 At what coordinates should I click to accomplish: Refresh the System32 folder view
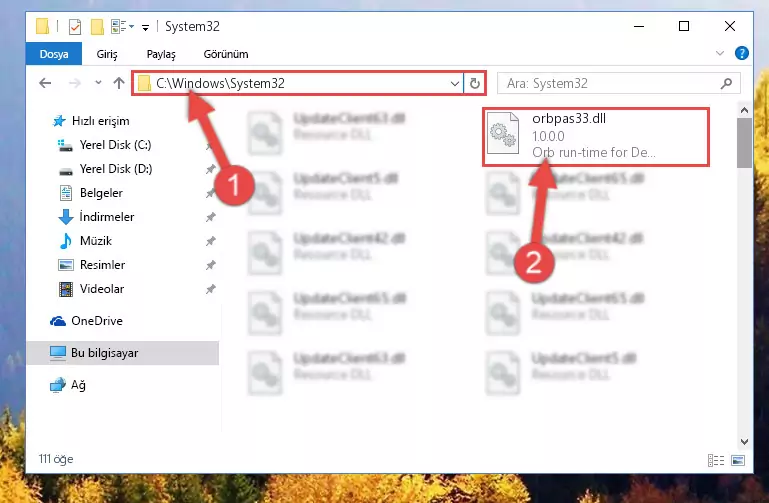click(x=474, y=84)
